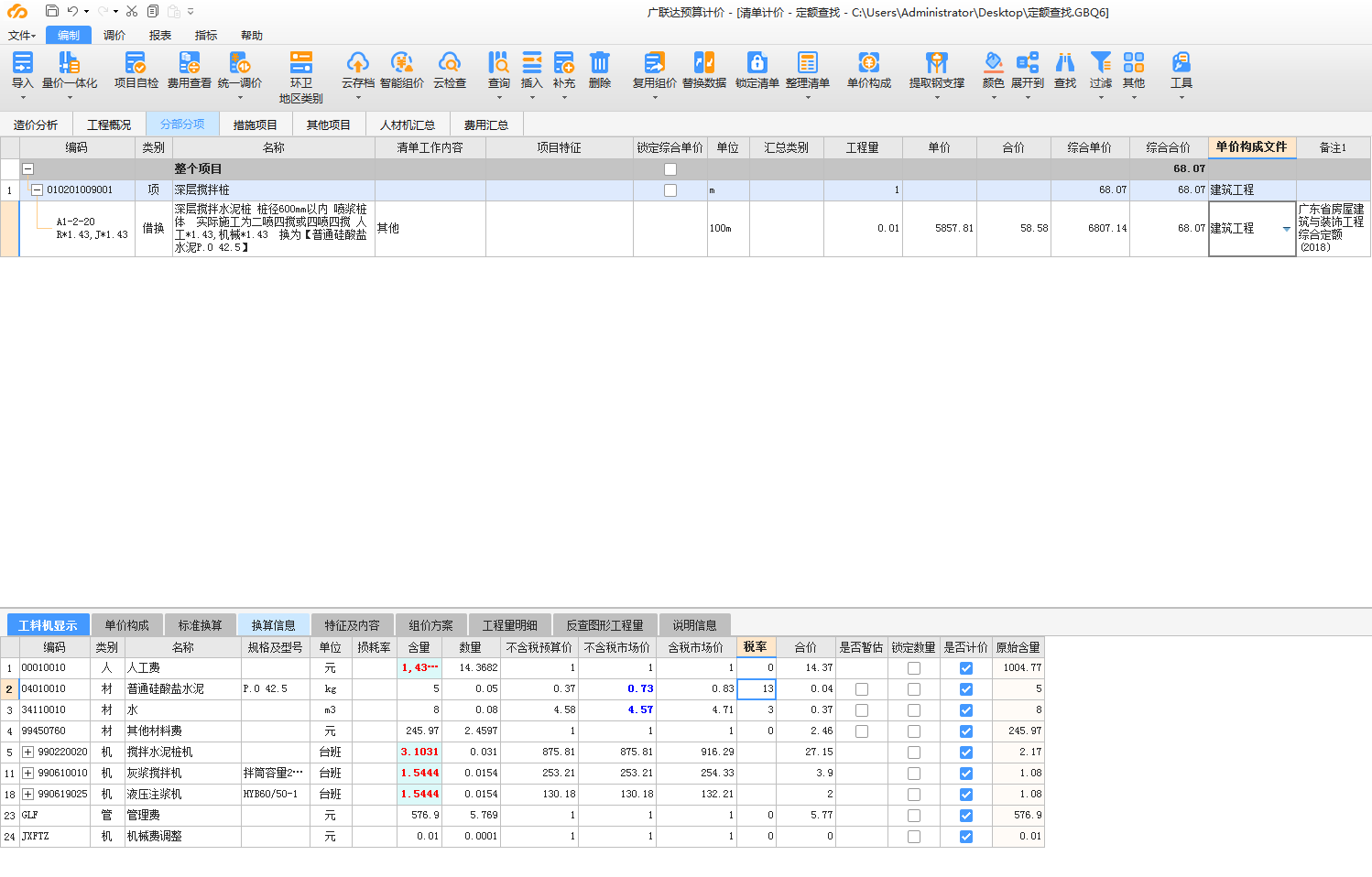This screenshot has height=877, width=1372.
Task: Open the 过滤 filter tool
Action: (1100, 62)
